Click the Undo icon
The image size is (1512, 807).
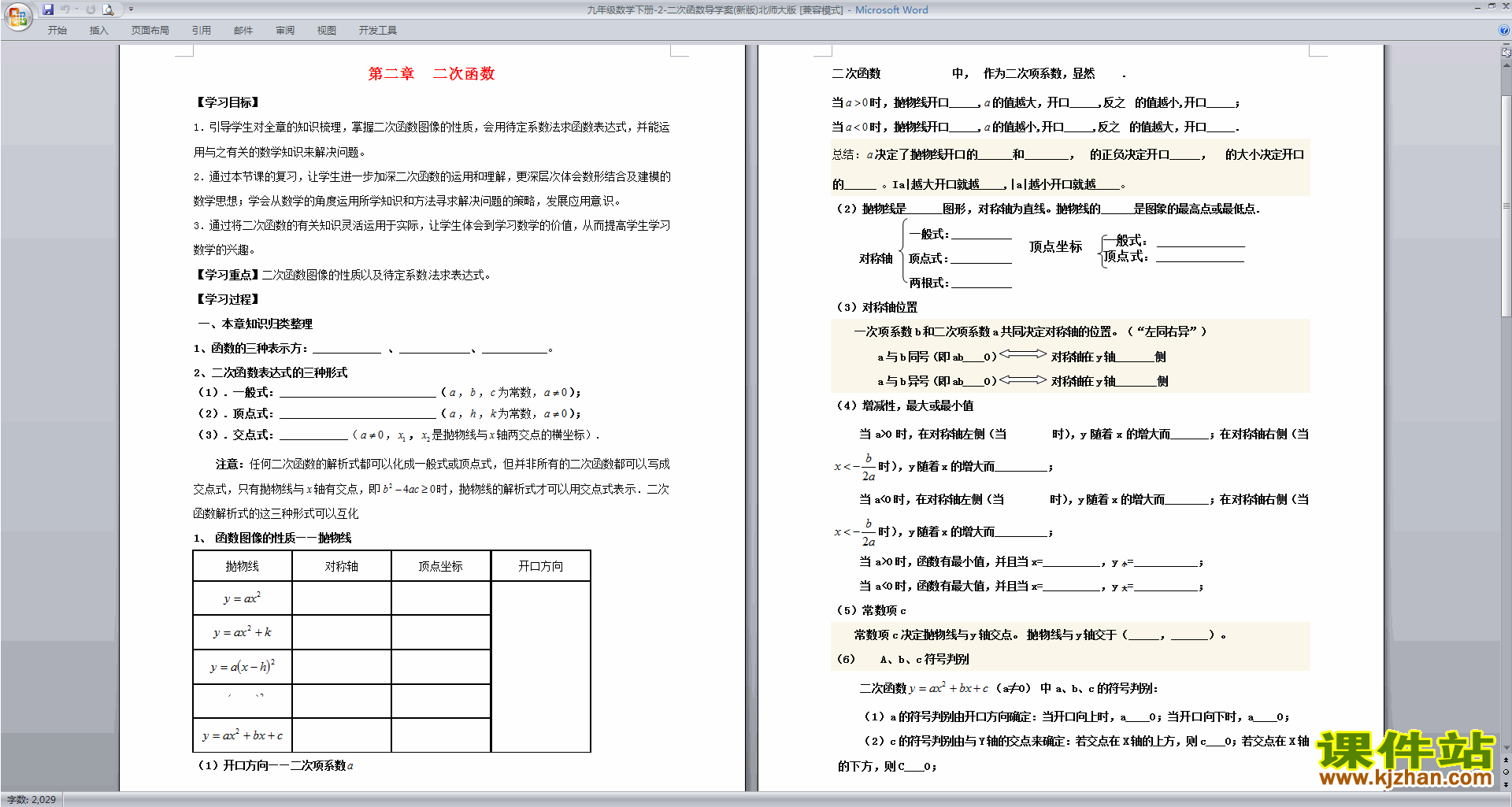point(65,9)
